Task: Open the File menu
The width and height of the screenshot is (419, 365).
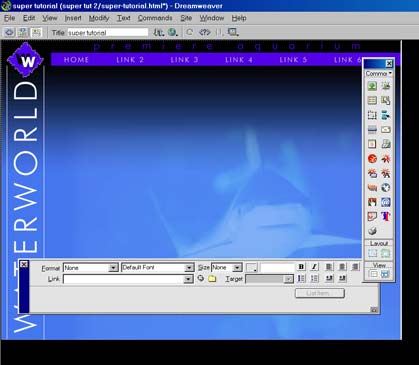Action: 9,18
